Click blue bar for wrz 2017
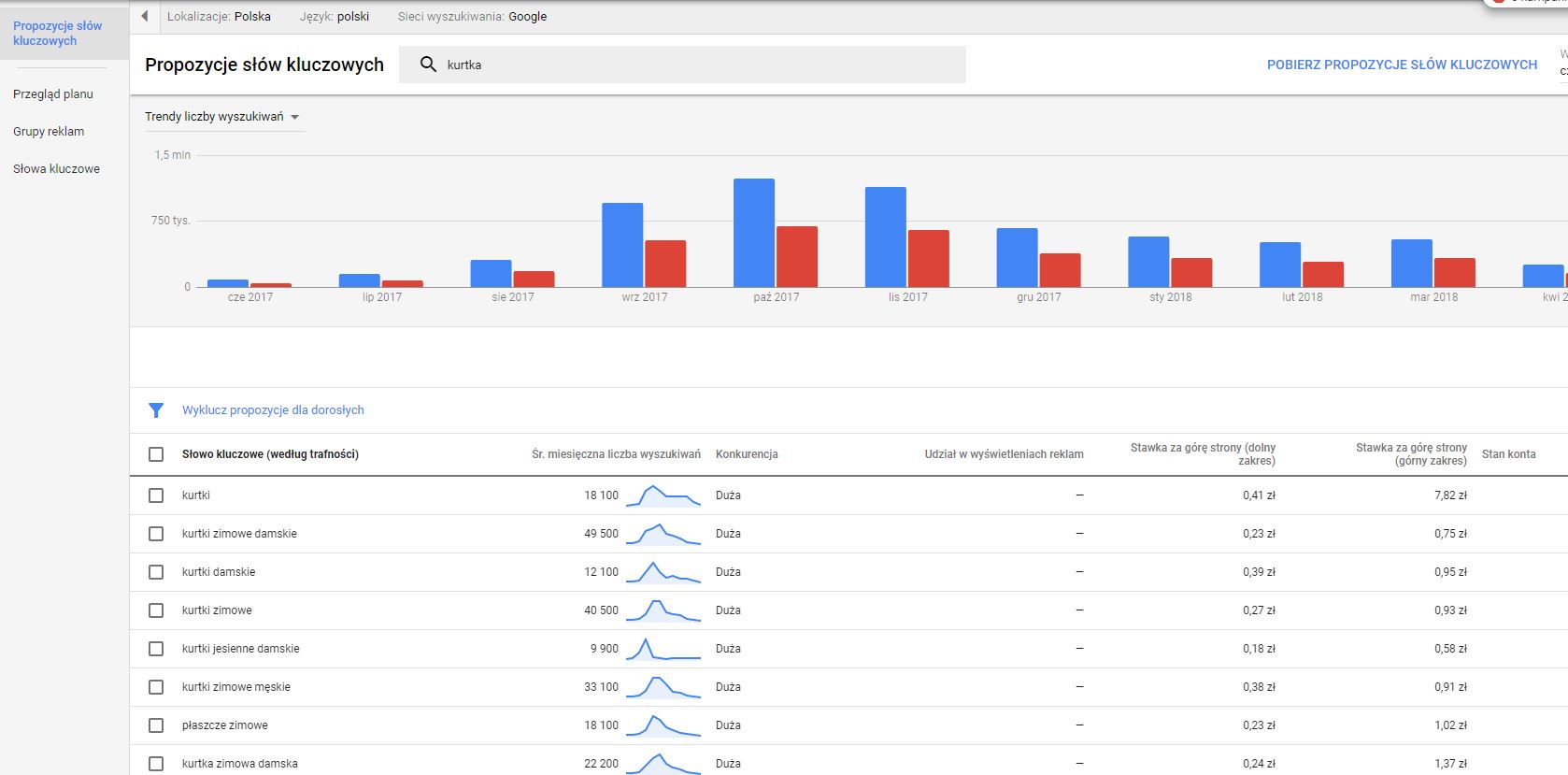 click(x=622, y=245)
